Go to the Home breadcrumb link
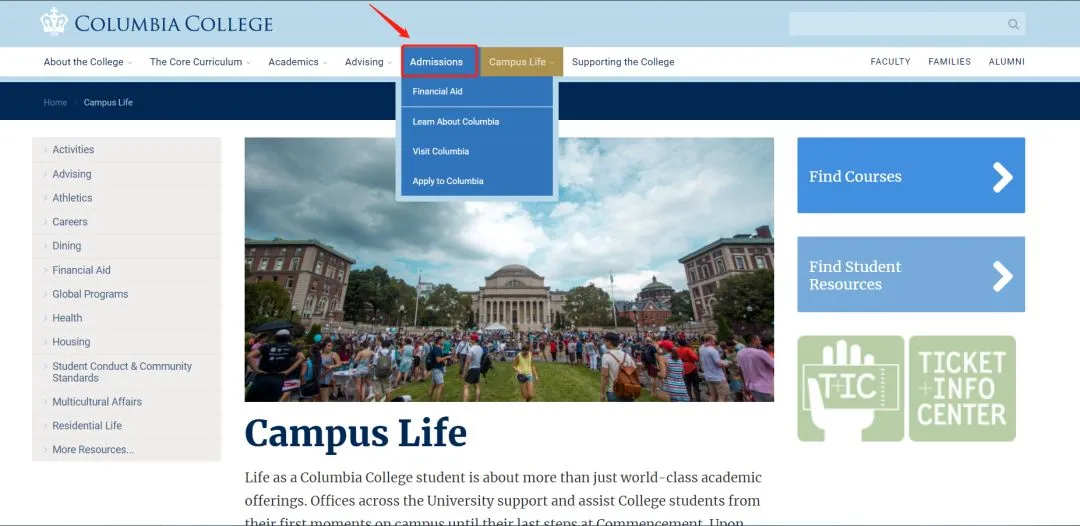 tap(55, 103)
